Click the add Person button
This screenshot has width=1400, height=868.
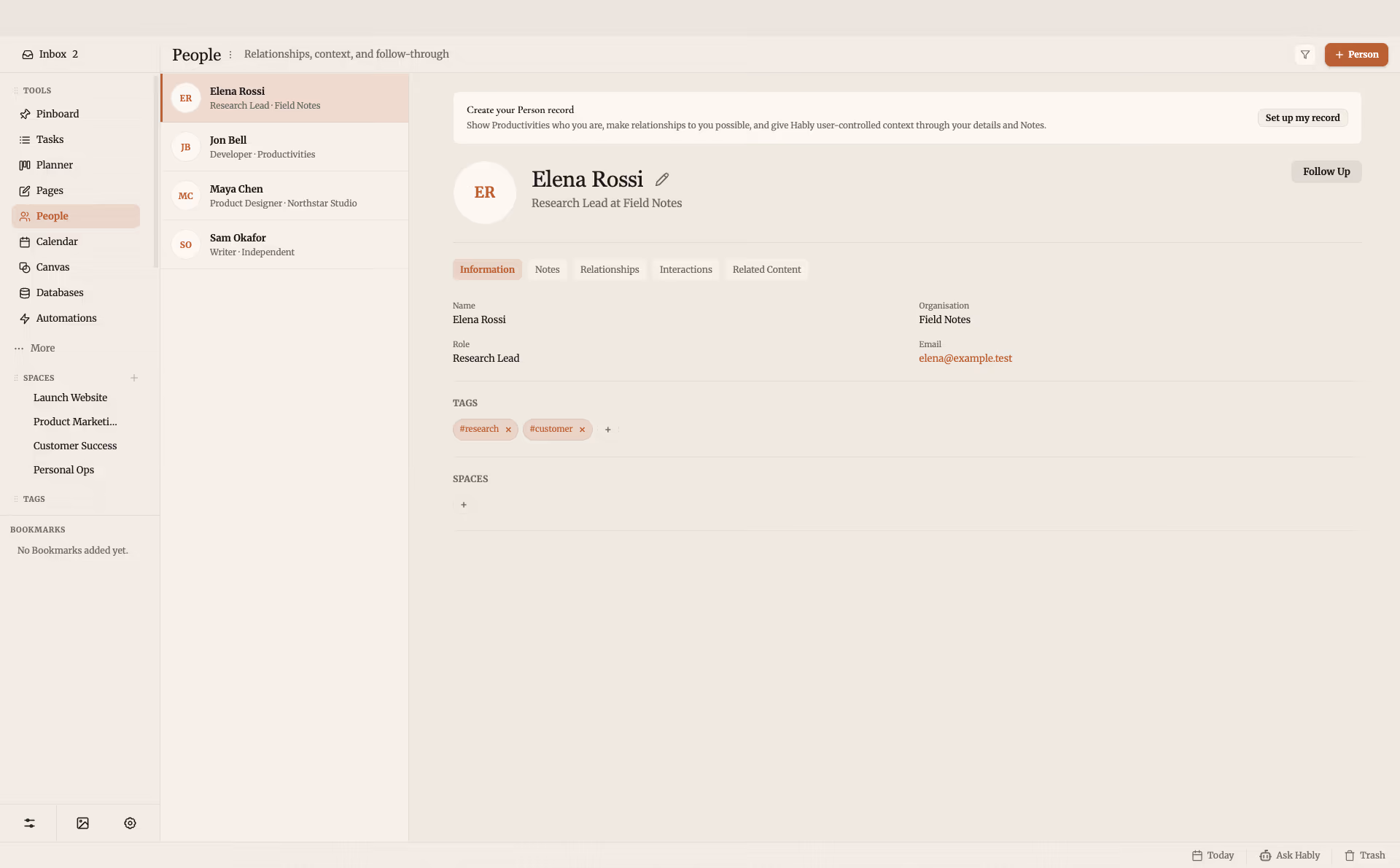coord(1356,55)
